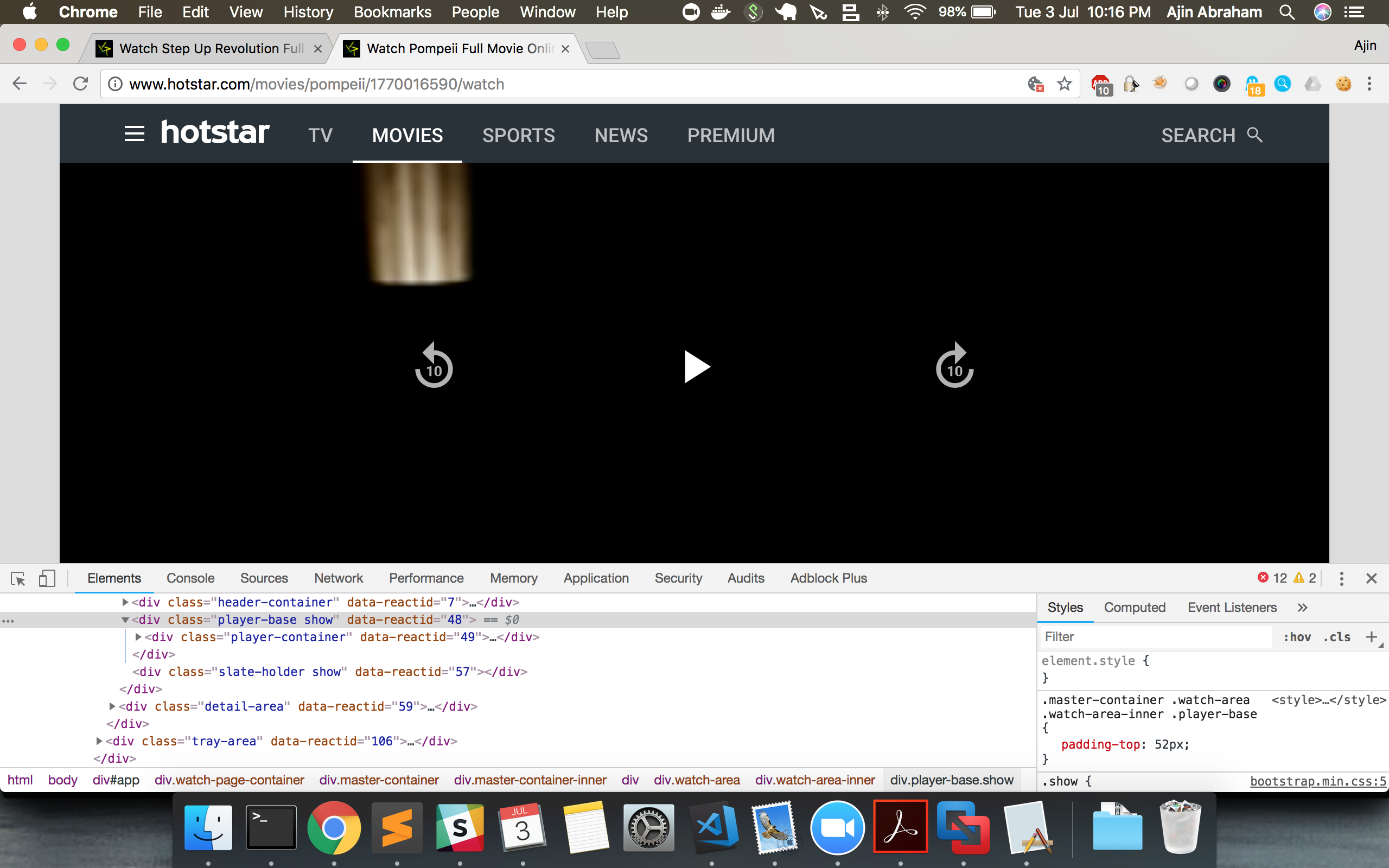Screen dimensions: 1389x868
Task: View site information icon
Action: [x=116, y=85]
